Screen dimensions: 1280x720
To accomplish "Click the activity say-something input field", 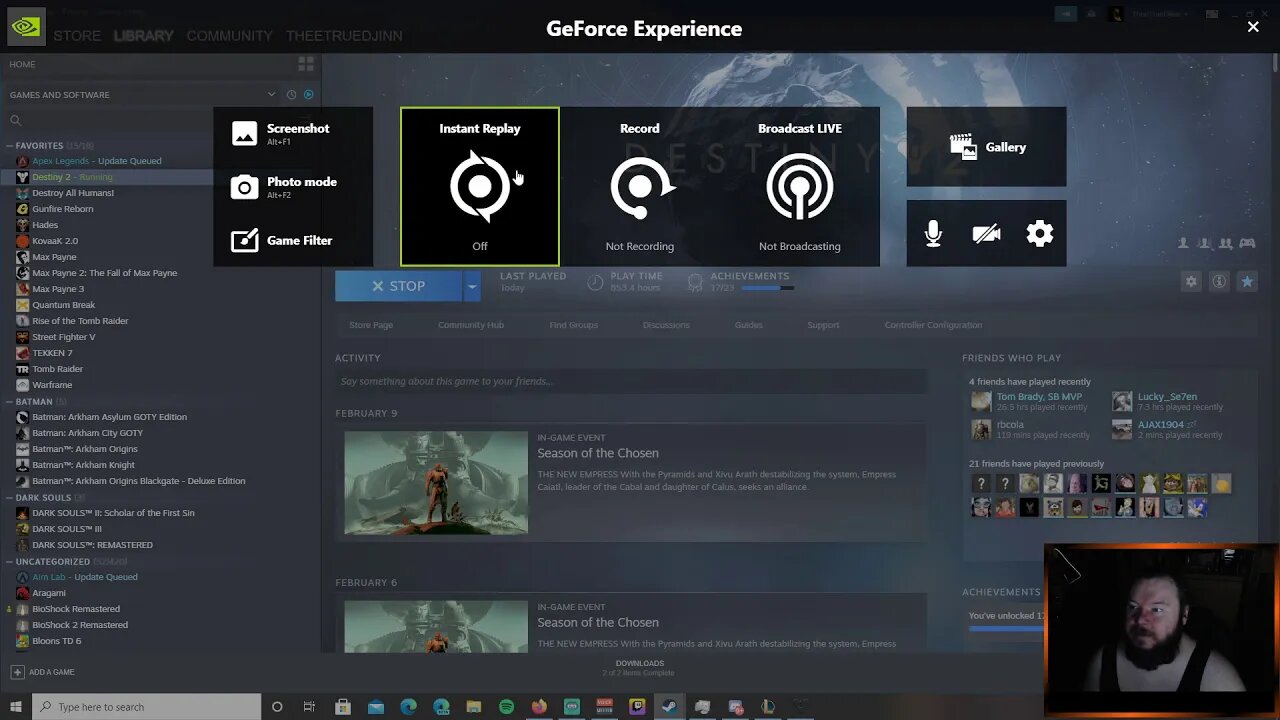I will 631,381.
